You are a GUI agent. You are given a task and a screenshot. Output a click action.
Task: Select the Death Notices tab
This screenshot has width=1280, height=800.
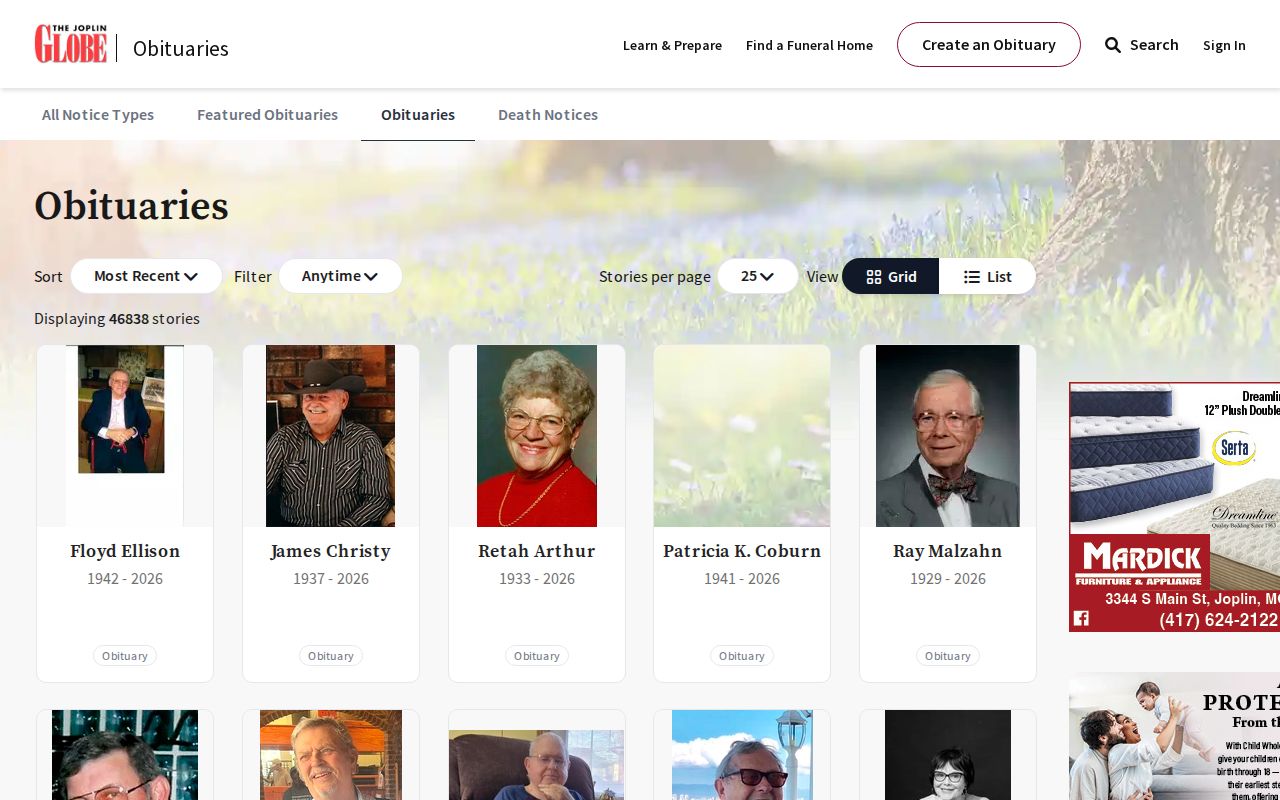[x=548, y=115]
